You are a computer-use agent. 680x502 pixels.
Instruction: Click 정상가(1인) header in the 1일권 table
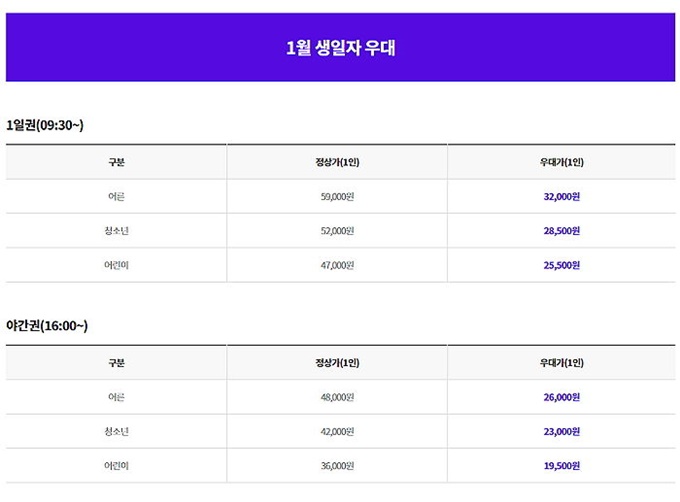(337, 162)
